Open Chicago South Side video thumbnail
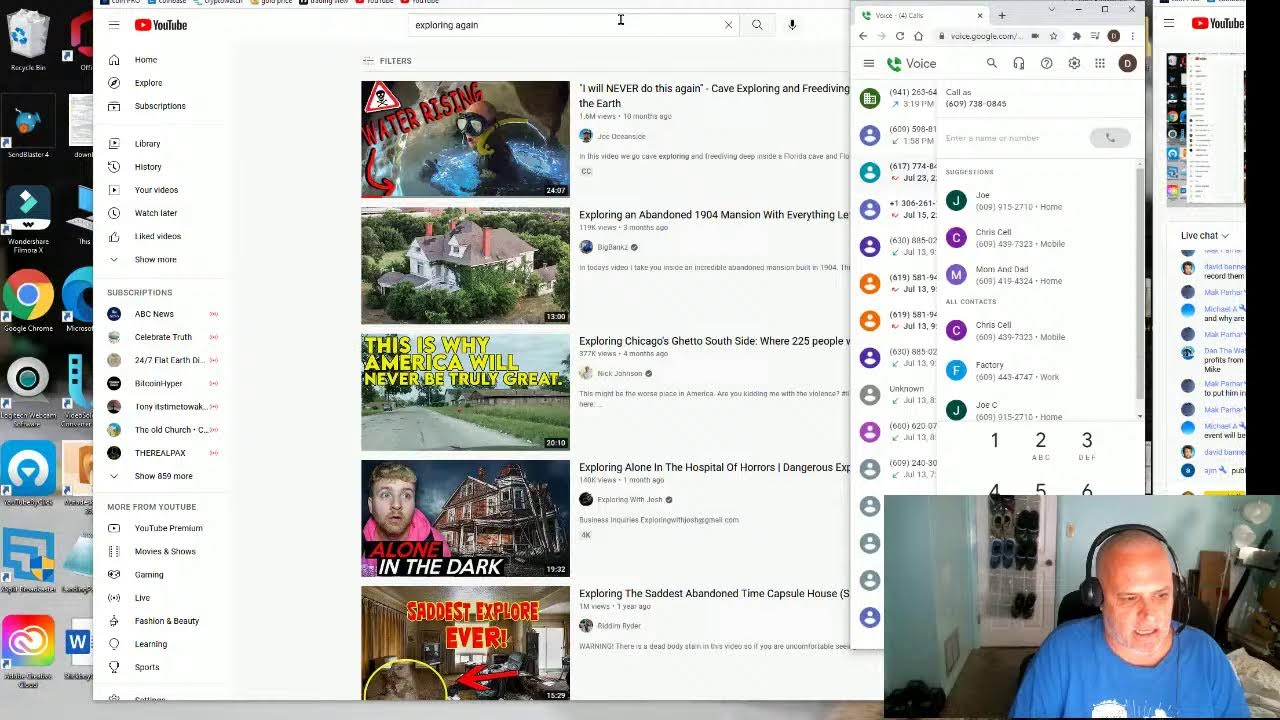Image resolution: width=1280 pixels, height=720 pixels. point(465,392)
